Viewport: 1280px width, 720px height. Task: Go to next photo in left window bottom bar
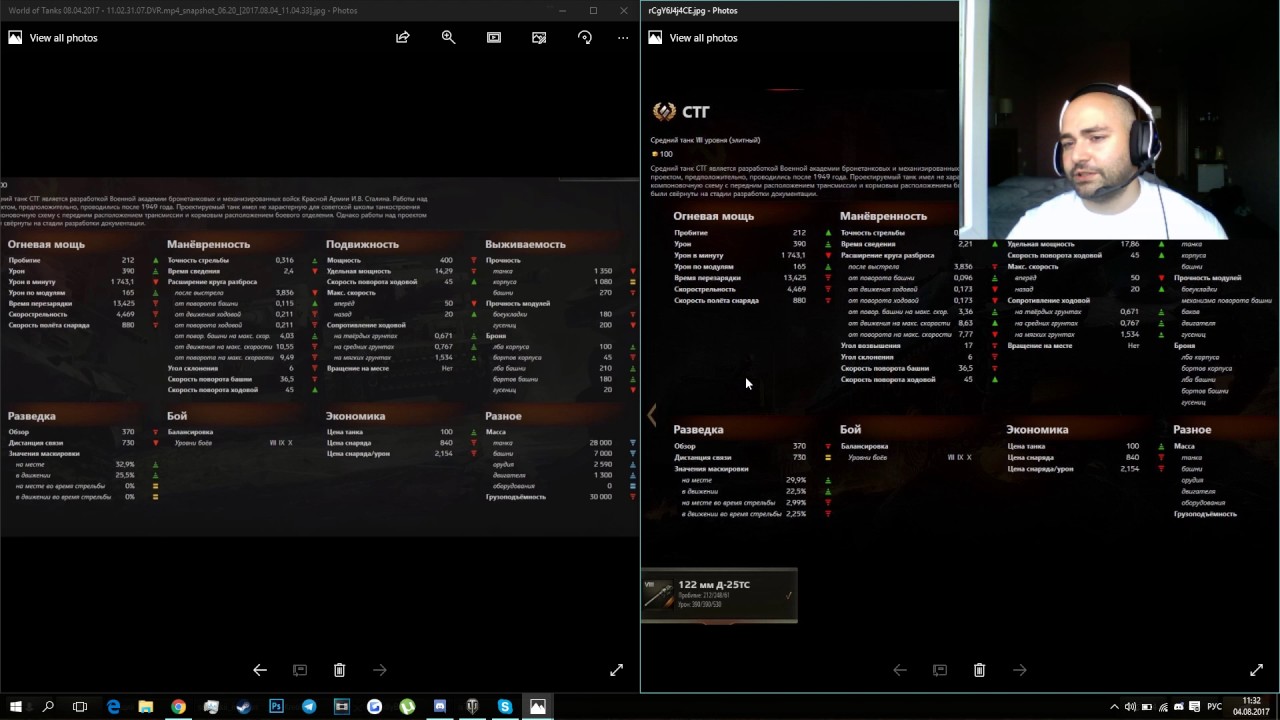(x=379, y=670)
